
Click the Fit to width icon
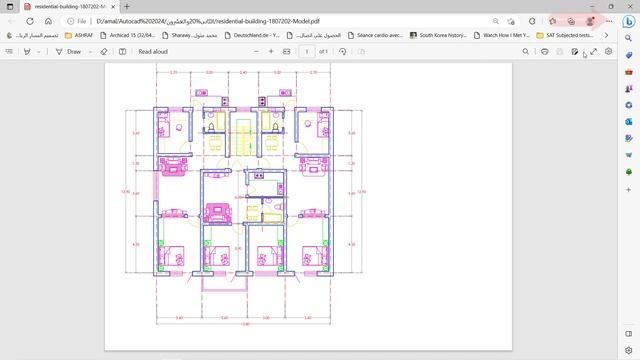pyautogui.click(x=287, y=51)
